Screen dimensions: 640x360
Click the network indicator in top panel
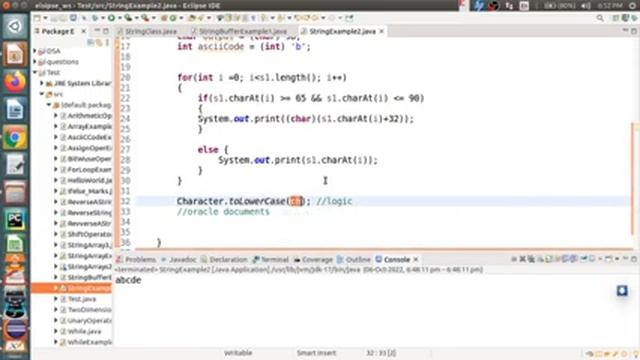509,6
